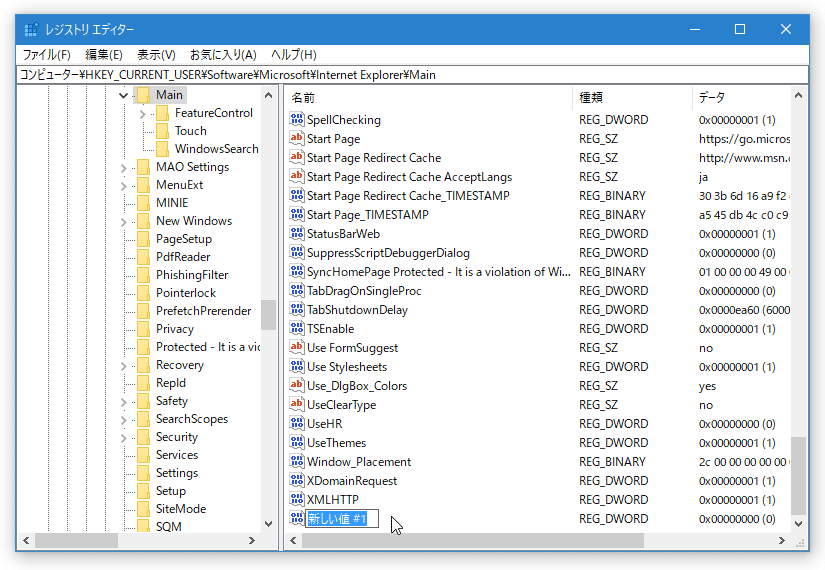Click the UseThemes value icon
The width and height of the screenshot is (825, 570).
pos(297,443)
